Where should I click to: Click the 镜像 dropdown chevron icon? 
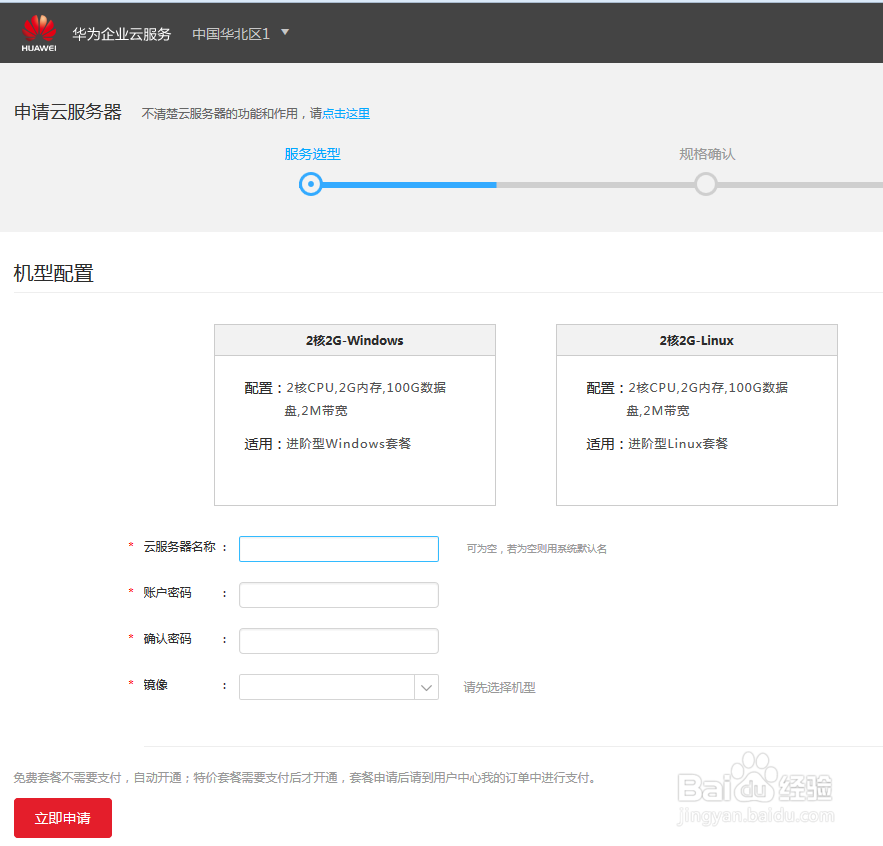click(427, 687)
